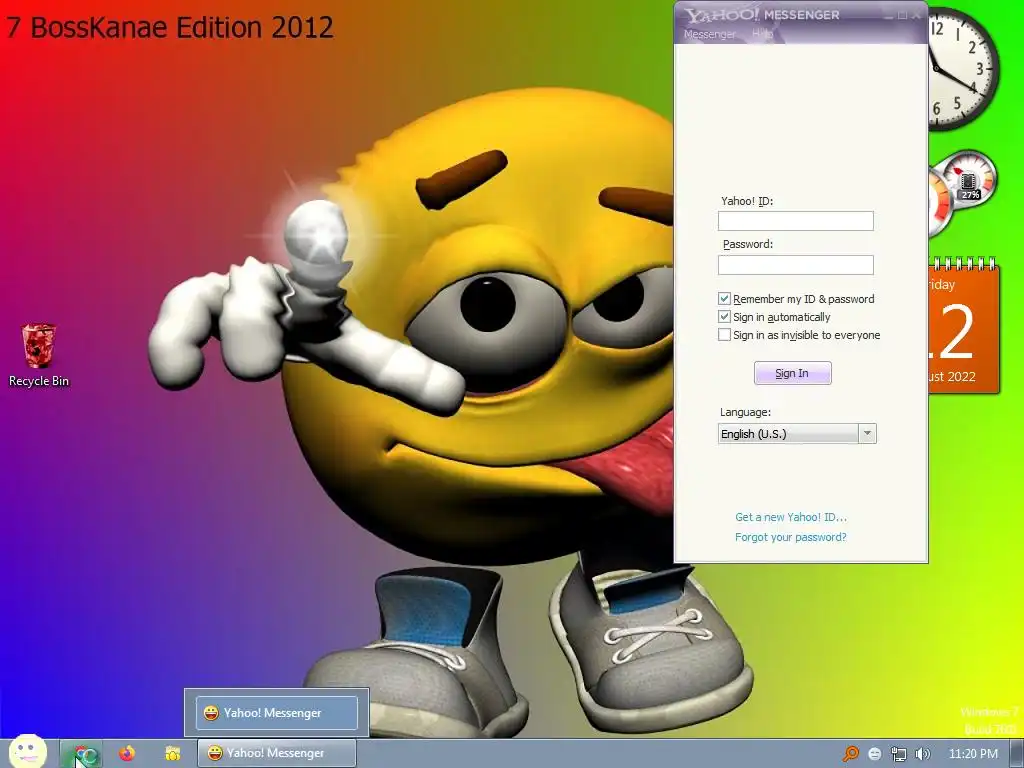Click the CPU meter gadget

click(962, 193)
